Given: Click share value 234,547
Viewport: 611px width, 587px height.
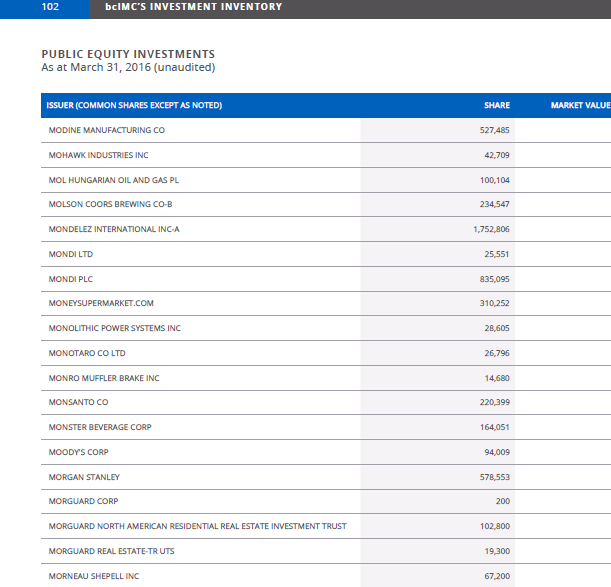Looking at the screenshot, I should click(494, 204).
